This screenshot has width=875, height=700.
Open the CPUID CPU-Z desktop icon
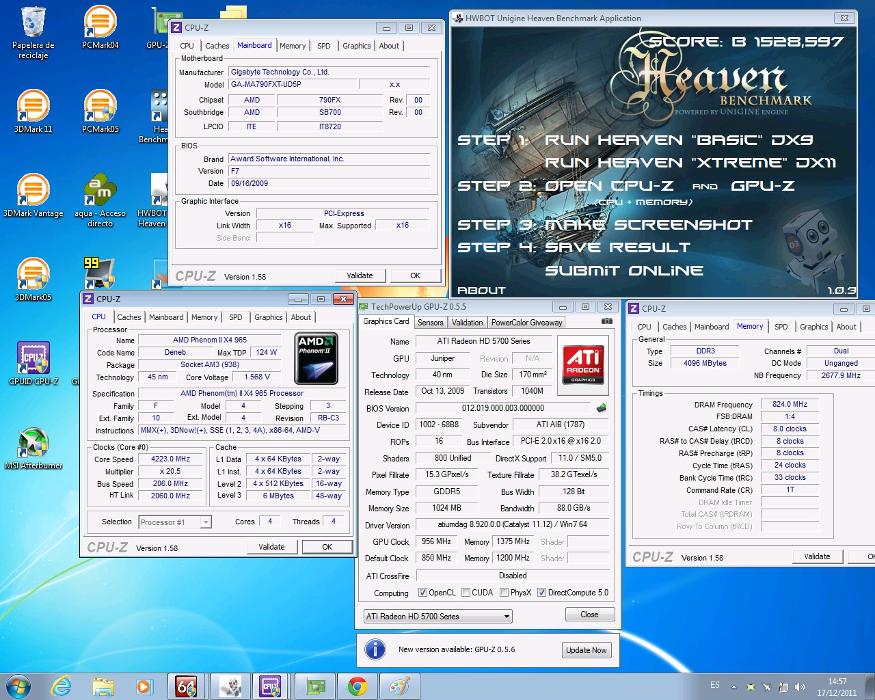(33, 363)
